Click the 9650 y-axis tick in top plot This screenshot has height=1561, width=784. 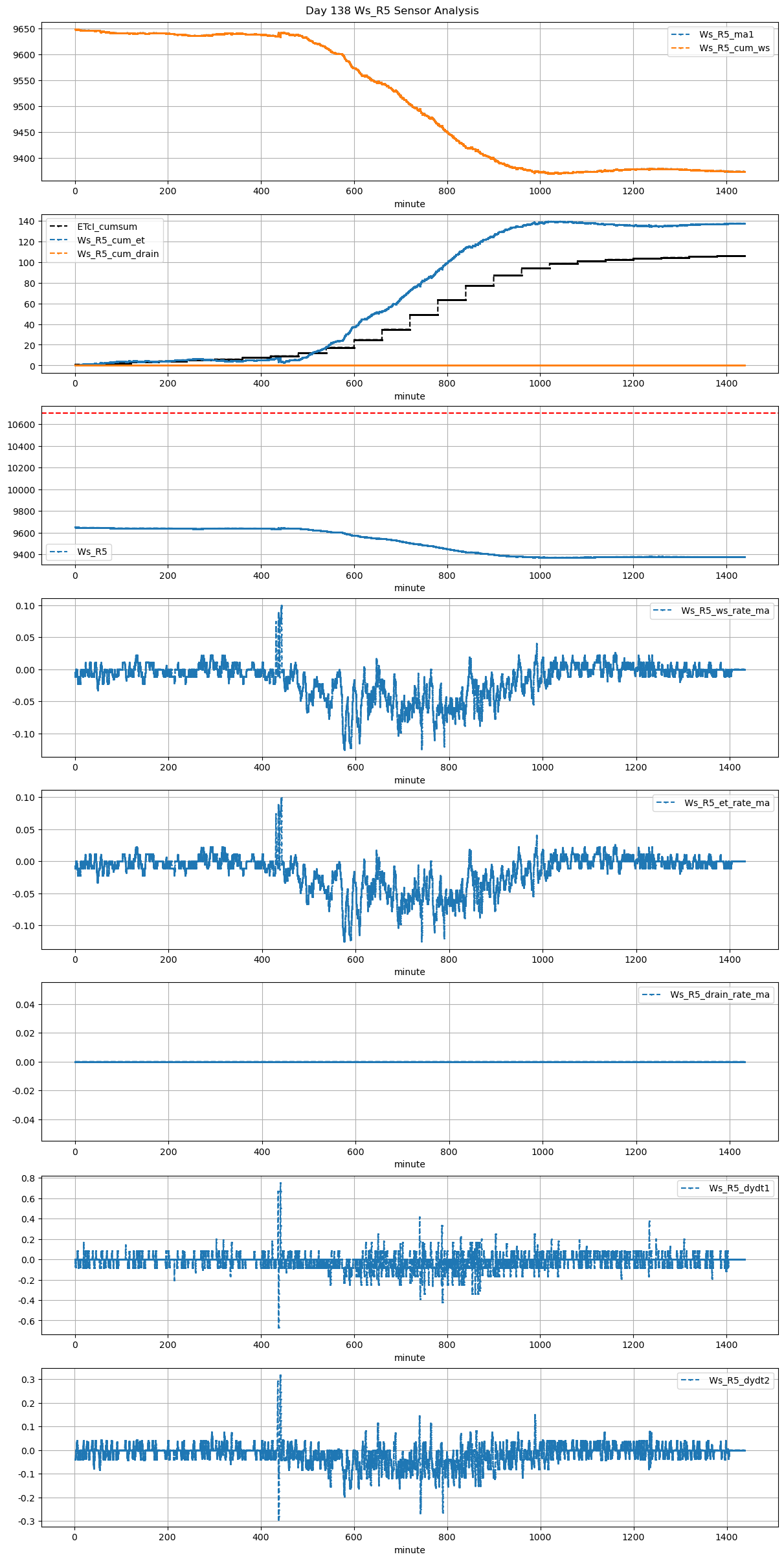pos(24,29)
